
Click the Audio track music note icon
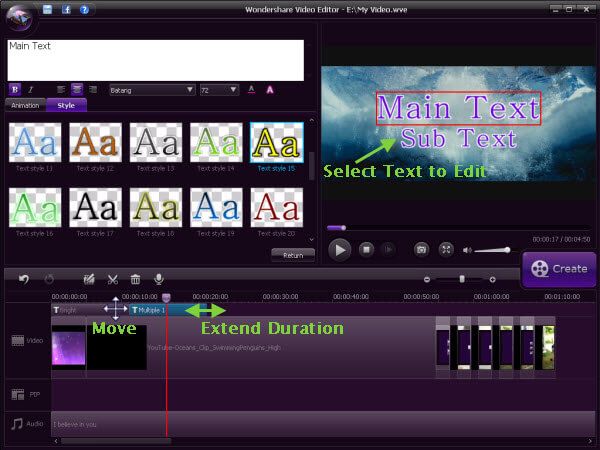17,424
